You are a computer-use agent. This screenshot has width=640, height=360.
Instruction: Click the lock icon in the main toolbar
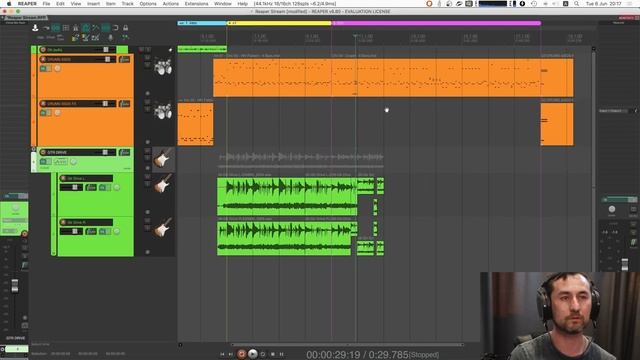coord(125,28)
